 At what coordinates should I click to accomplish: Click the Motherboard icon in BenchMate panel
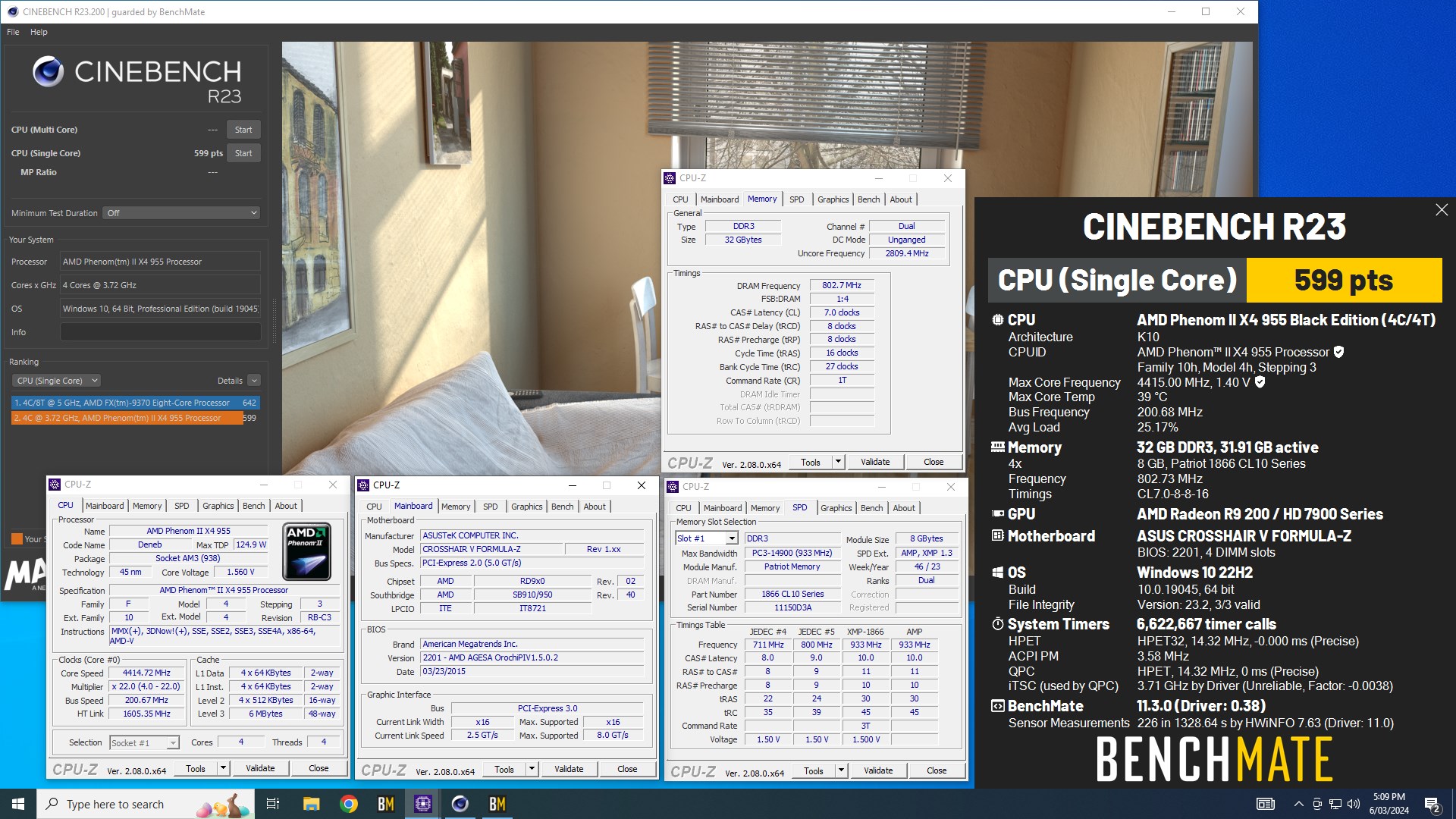click(997, 536)
